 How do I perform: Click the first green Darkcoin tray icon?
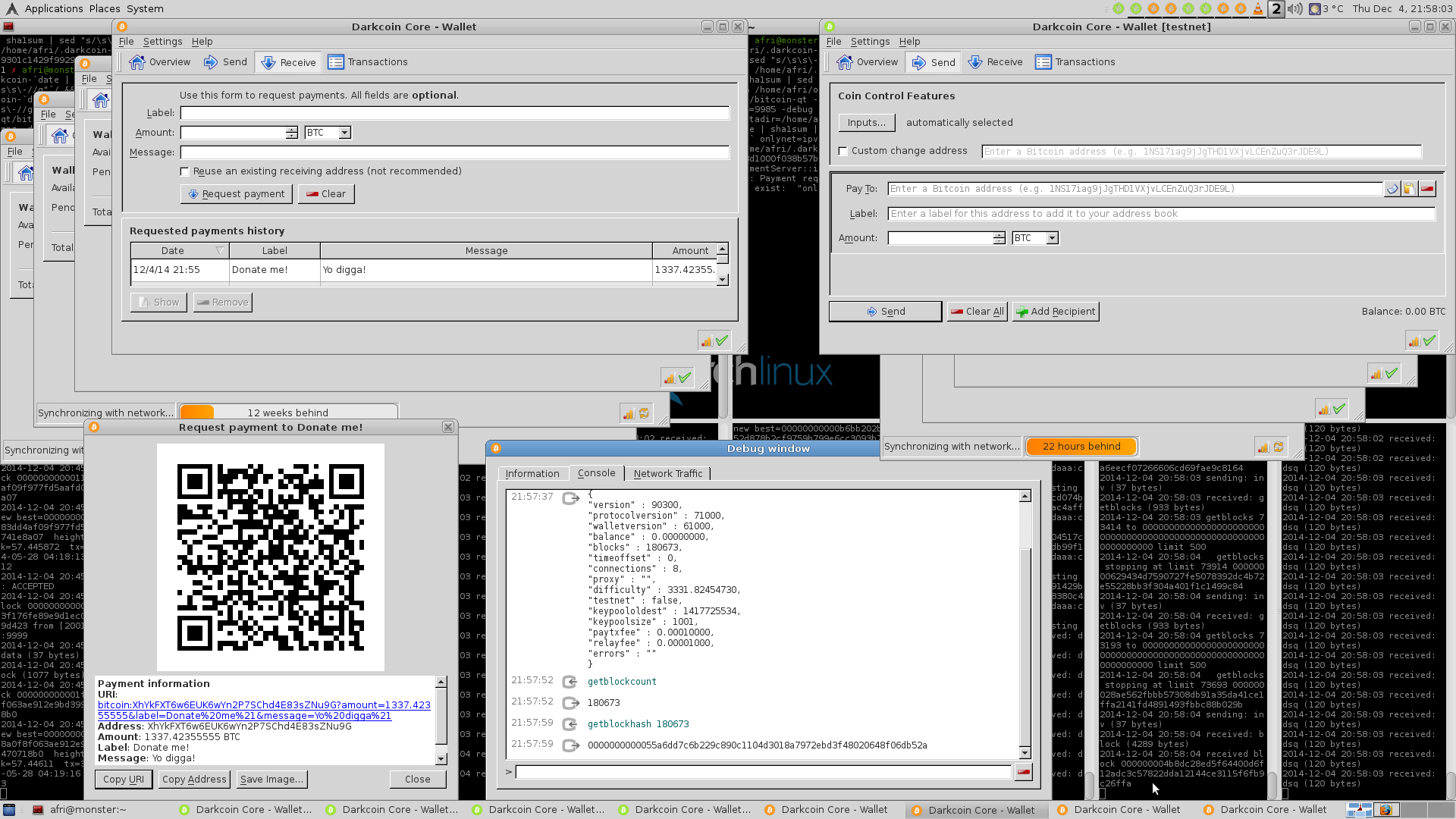pyautogui.click(x=1119, y=9)
